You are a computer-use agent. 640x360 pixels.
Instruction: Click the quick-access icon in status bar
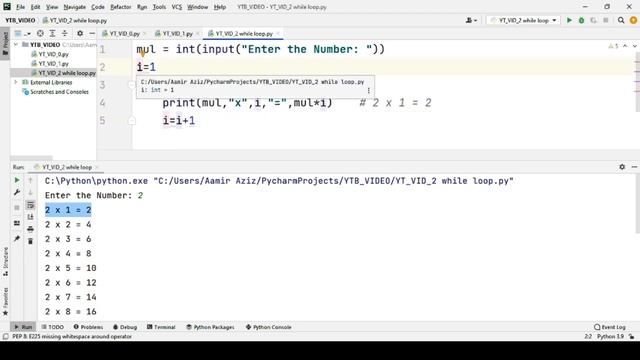click(5, 336)
